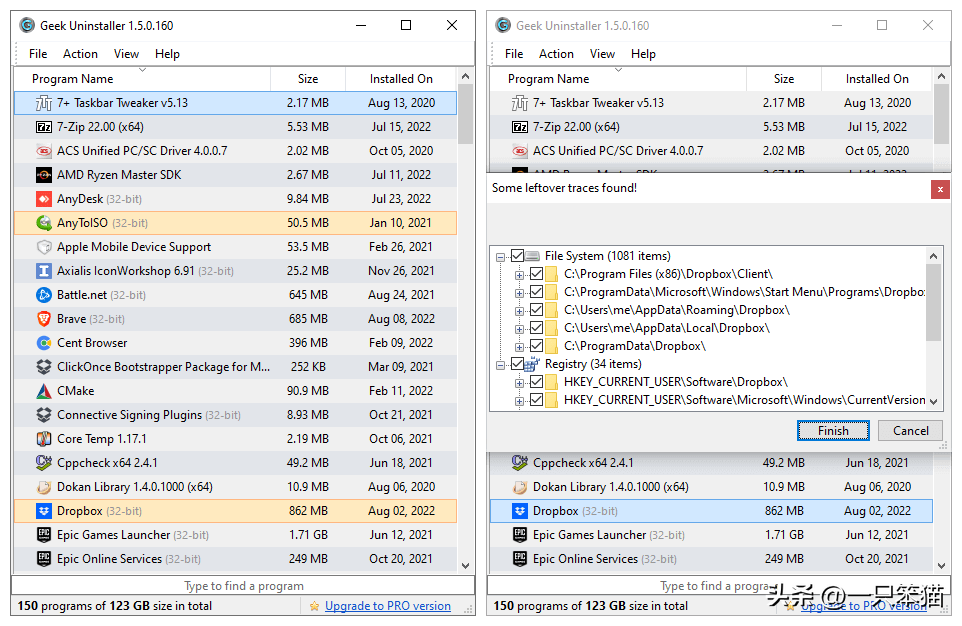Click the Connective Signing Plugins icon

(44, 415)
